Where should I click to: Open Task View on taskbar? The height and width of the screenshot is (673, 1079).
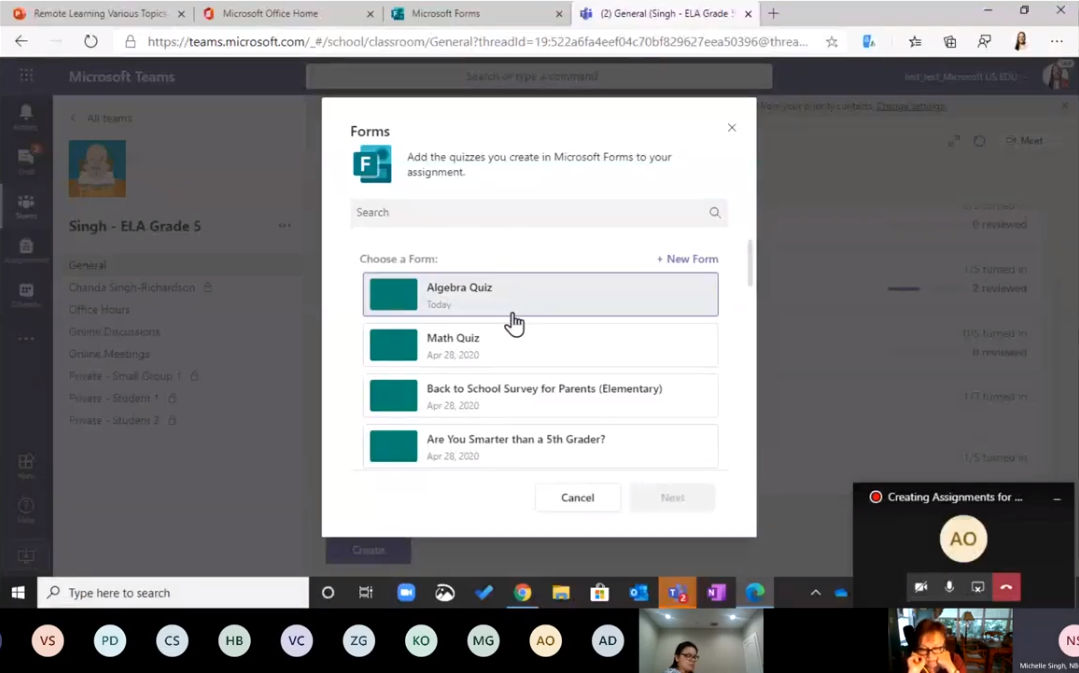[x=366, y=592]
